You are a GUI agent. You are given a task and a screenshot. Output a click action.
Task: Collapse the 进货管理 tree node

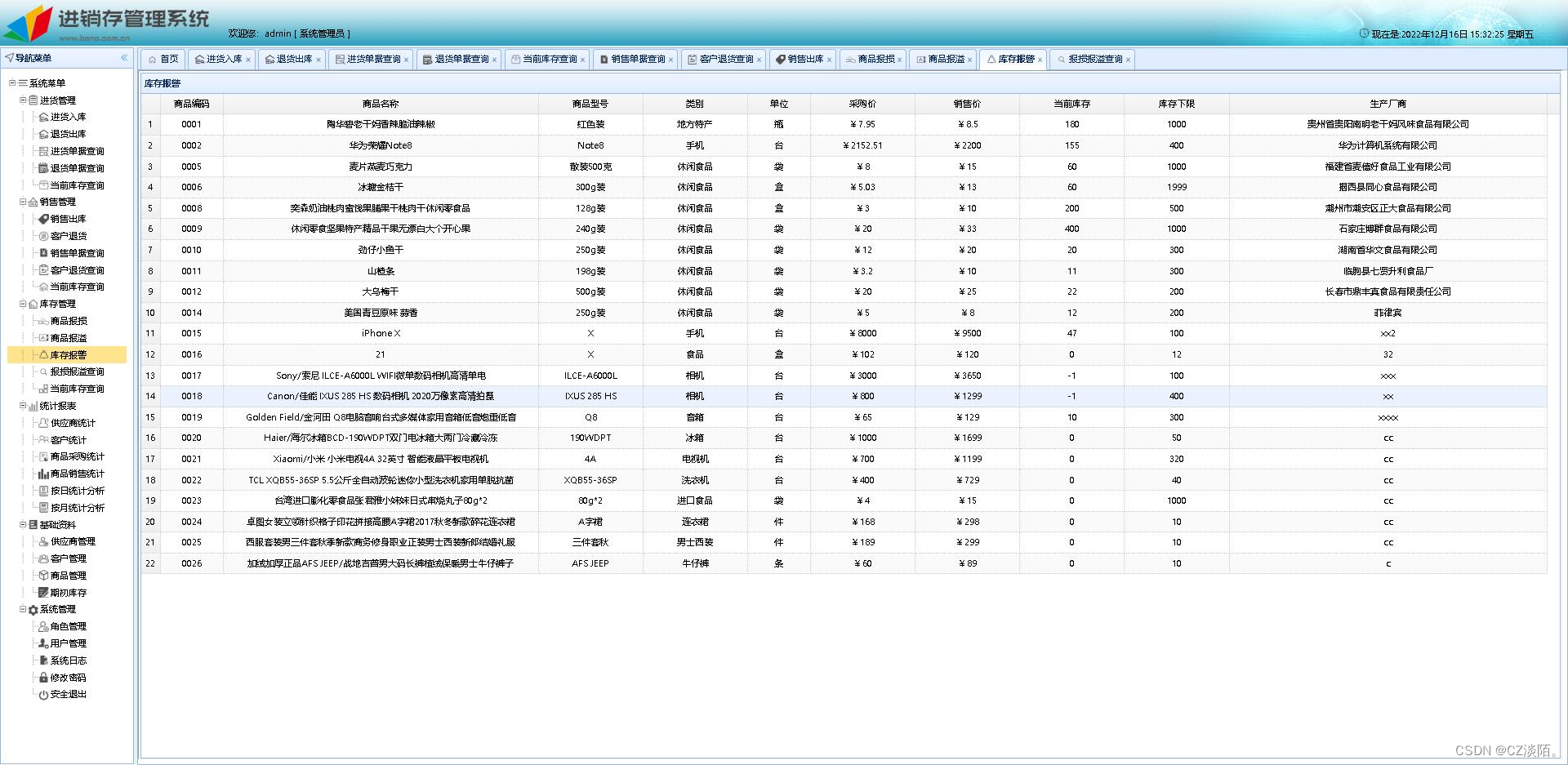[x=23, y=100]
